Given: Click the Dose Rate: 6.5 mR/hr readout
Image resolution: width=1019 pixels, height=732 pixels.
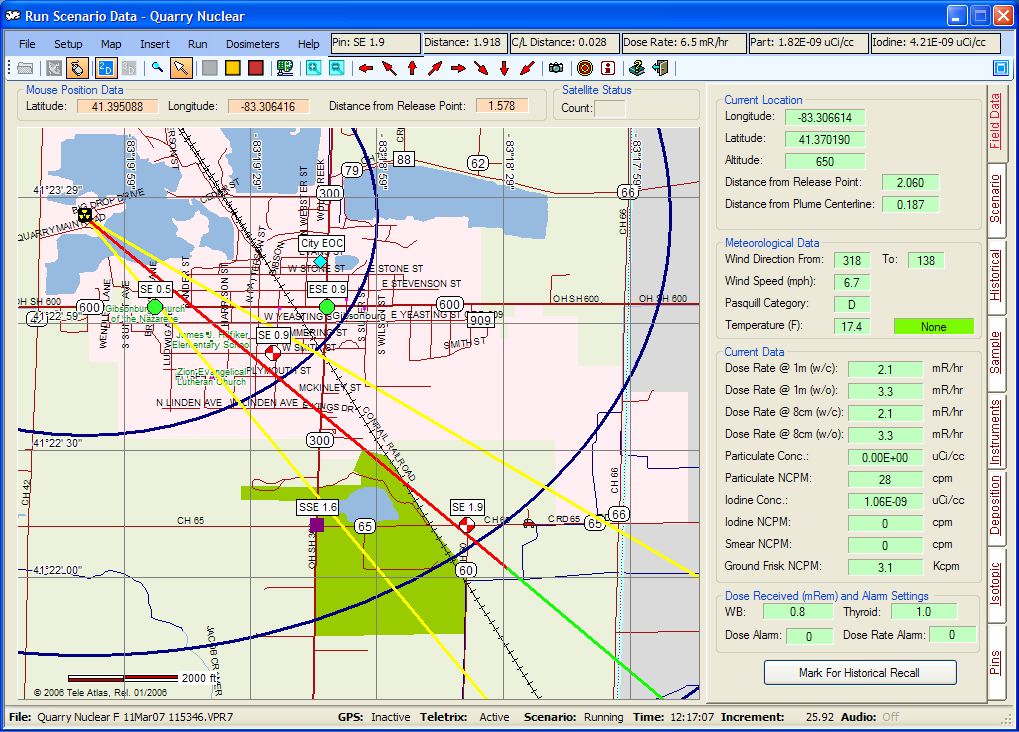Looking at the screenshot, I should coord(684,43).
